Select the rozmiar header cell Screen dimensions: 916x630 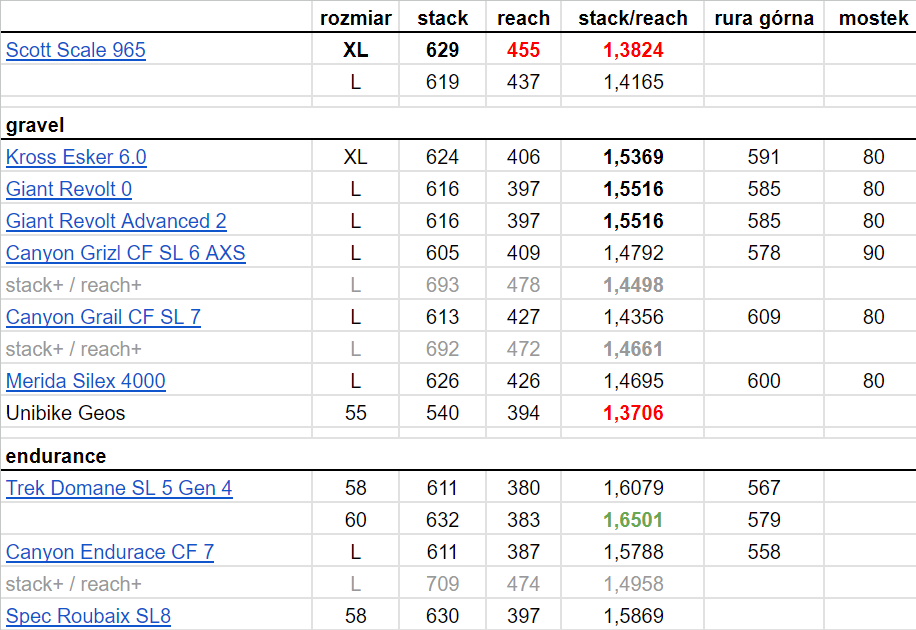click(x=355, y=18)
